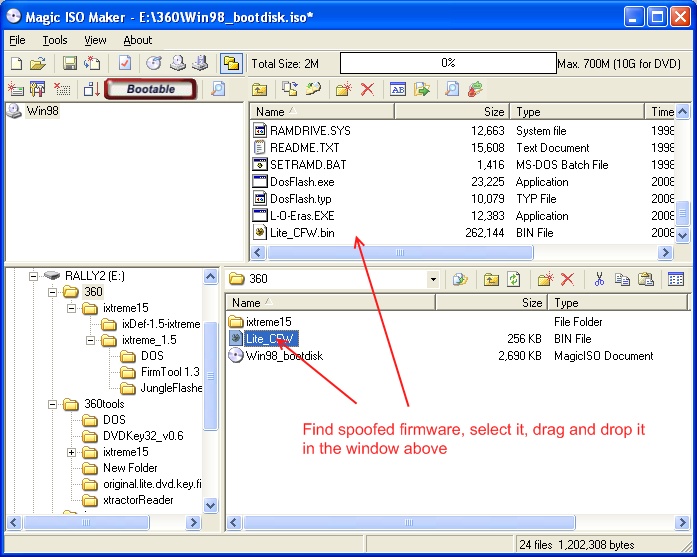This screenshot has height=557, width=697.
Task: Click the sort order icon beside Bootable
Action: (x=92, y=89)
